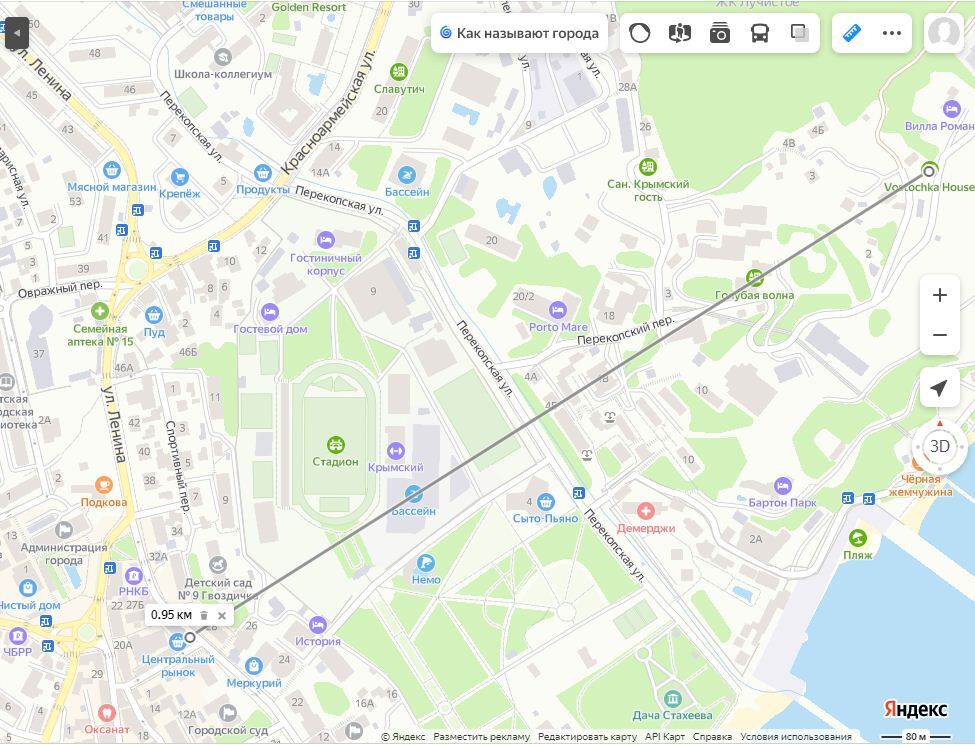Open the three-dots more options menu
975x745 pixels.
click(x=892, y=33)
